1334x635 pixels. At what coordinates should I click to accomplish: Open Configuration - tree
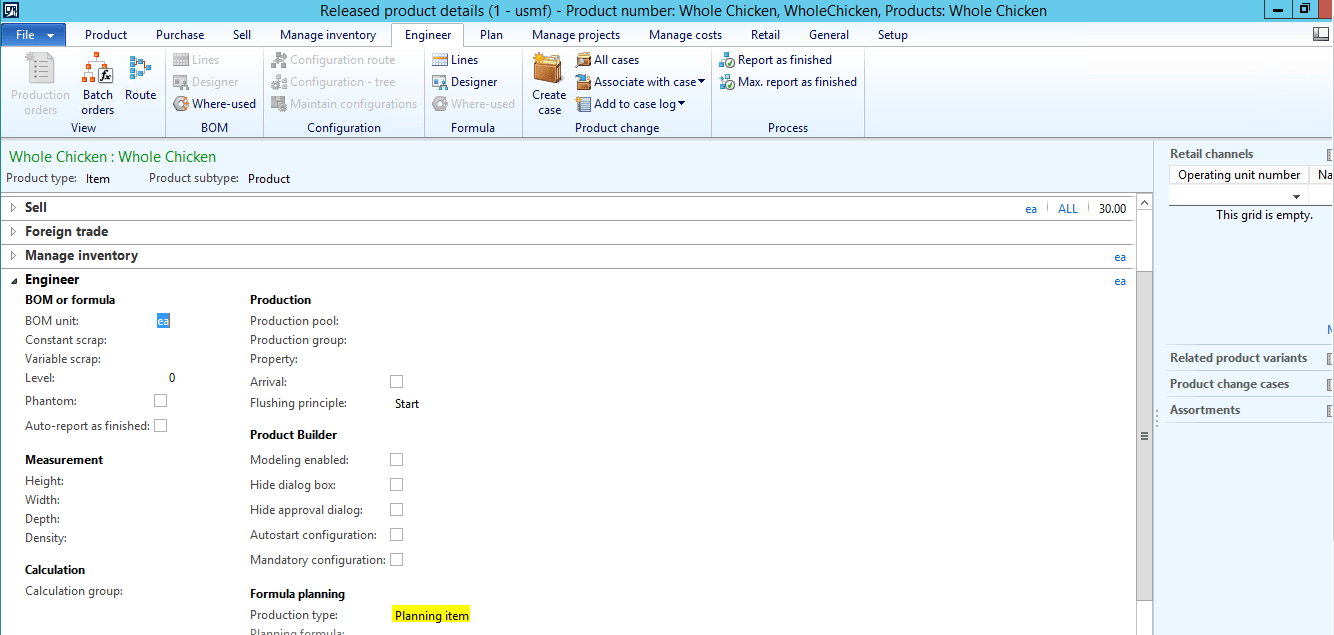pos(333,82)
